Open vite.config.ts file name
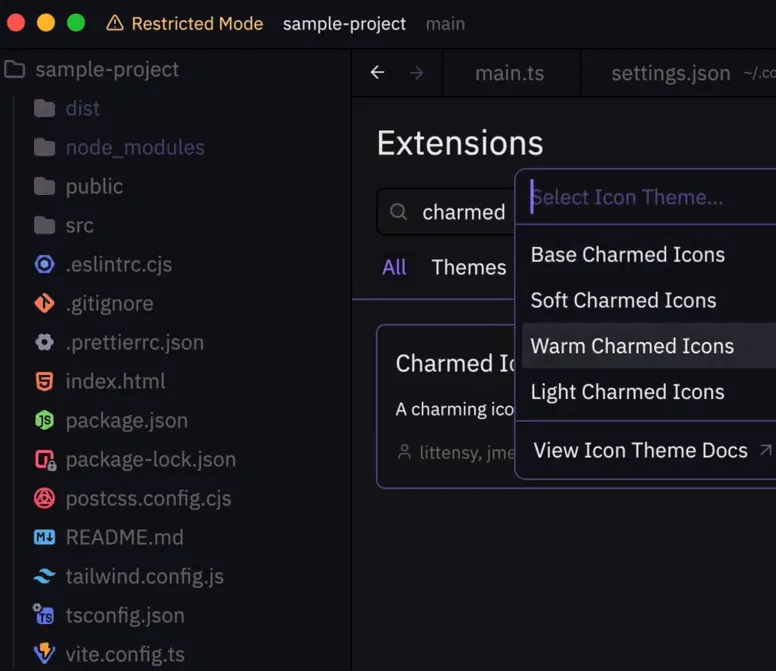The height and width of the screenshot is (671, 776). pyautogui.click(x=125, y=655)
